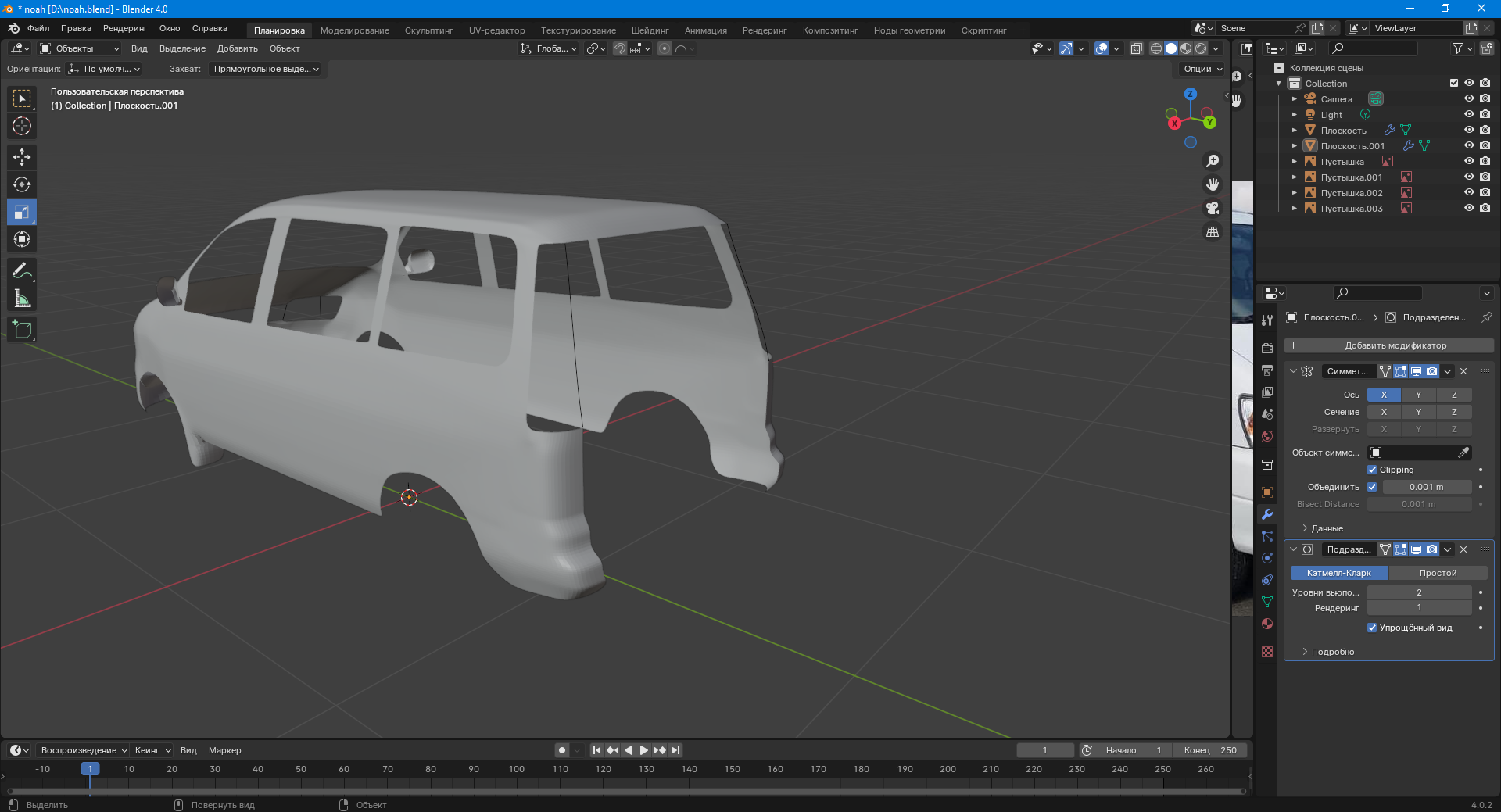The height and width of the screenshot is (812, 1501).
Task: Open the Добавить viewport menu
Action: coord(238,48)
